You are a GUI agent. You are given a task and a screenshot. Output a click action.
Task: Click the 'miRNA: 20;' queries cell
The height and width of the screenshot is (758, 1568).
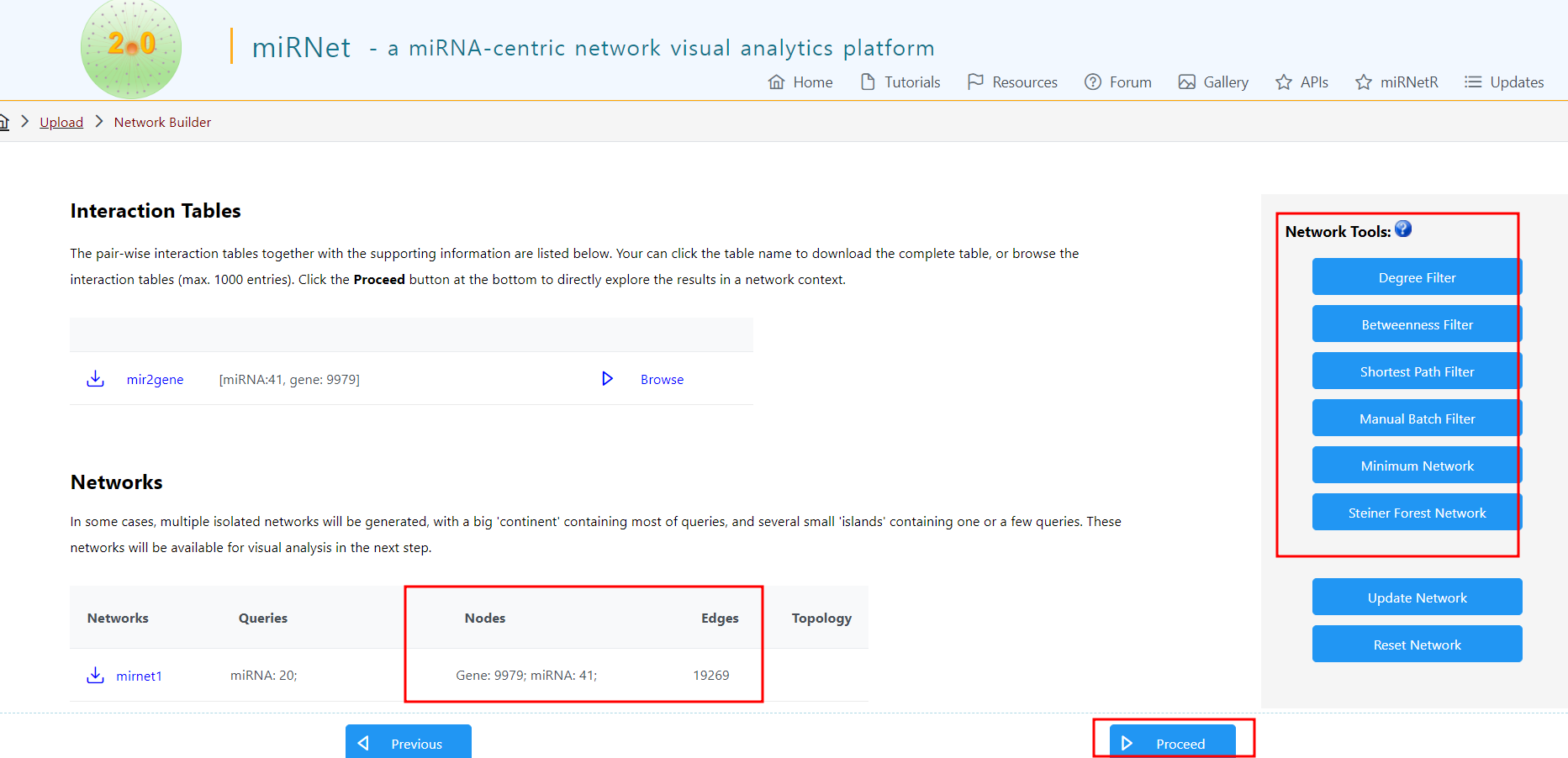[264, 676]
